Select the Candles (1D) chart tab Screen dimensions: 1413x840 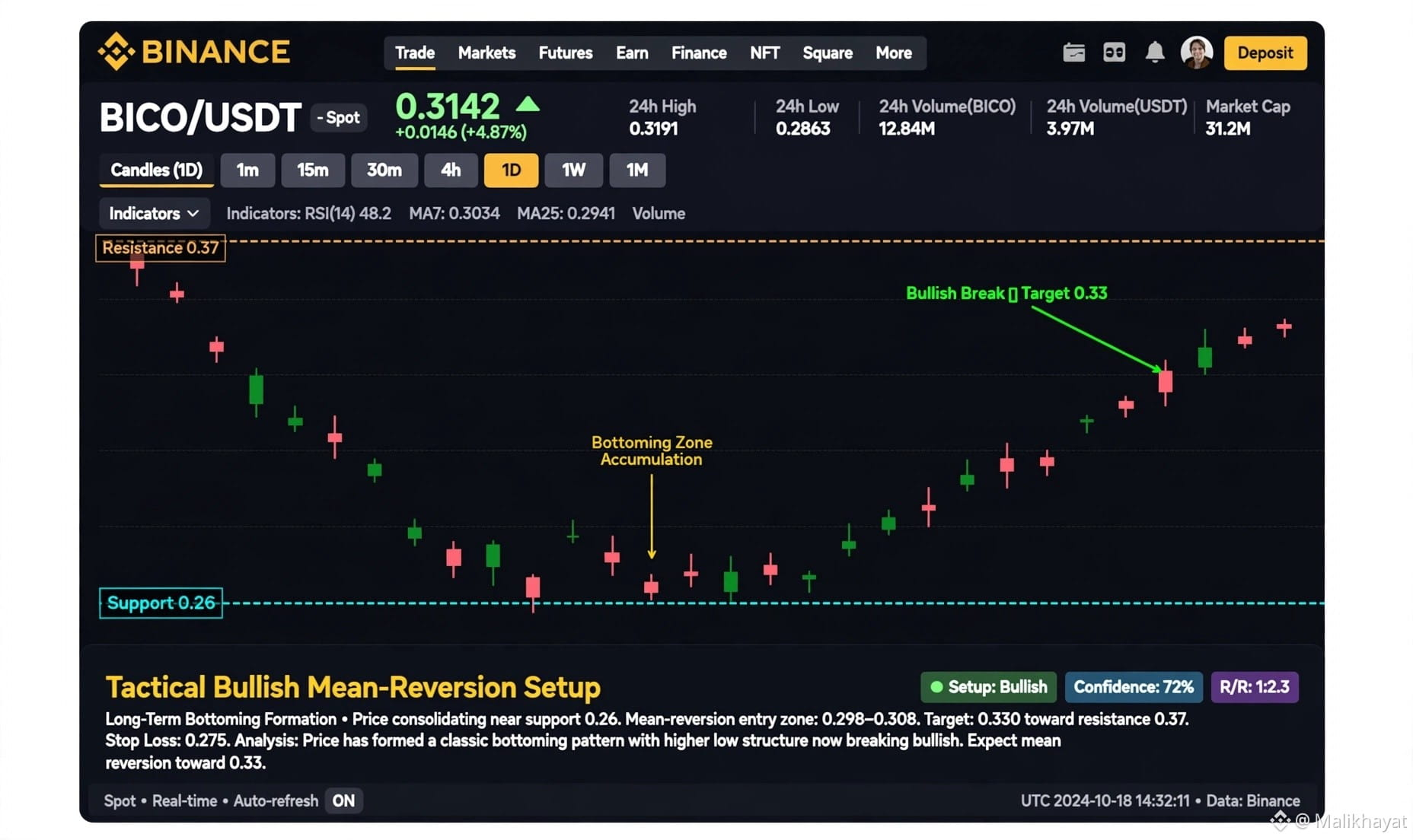click(x=156, y=170)
